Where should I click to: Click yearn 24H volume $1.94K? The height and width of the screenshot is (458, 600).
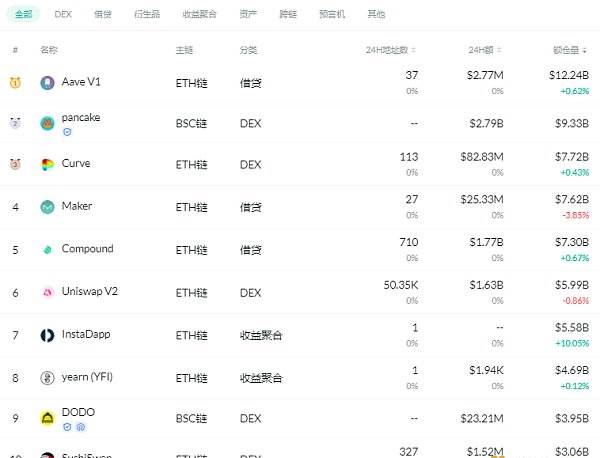point(486,370)
